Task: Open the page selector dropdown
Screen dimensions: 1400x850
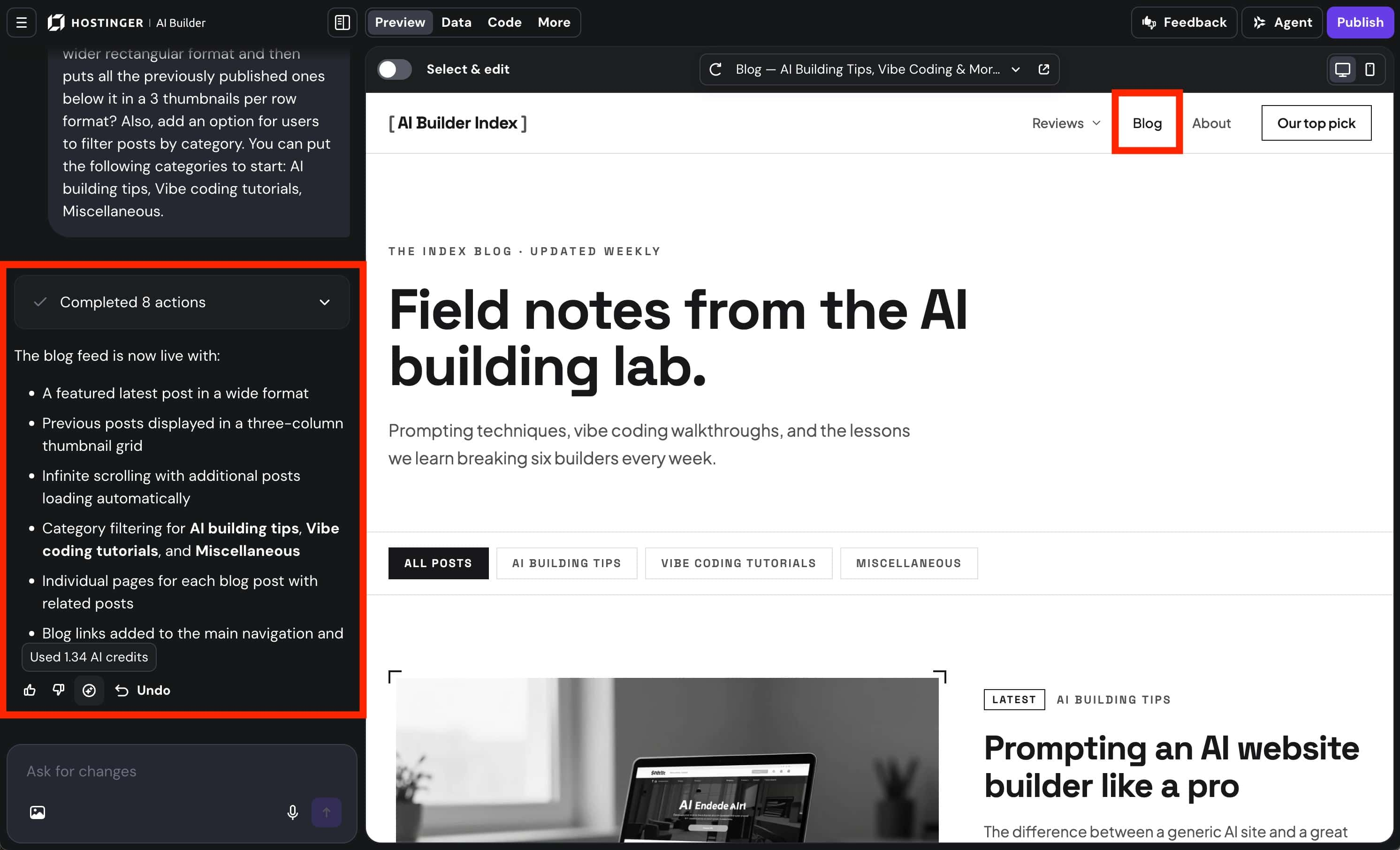Action: click(x=1015, y=69)
